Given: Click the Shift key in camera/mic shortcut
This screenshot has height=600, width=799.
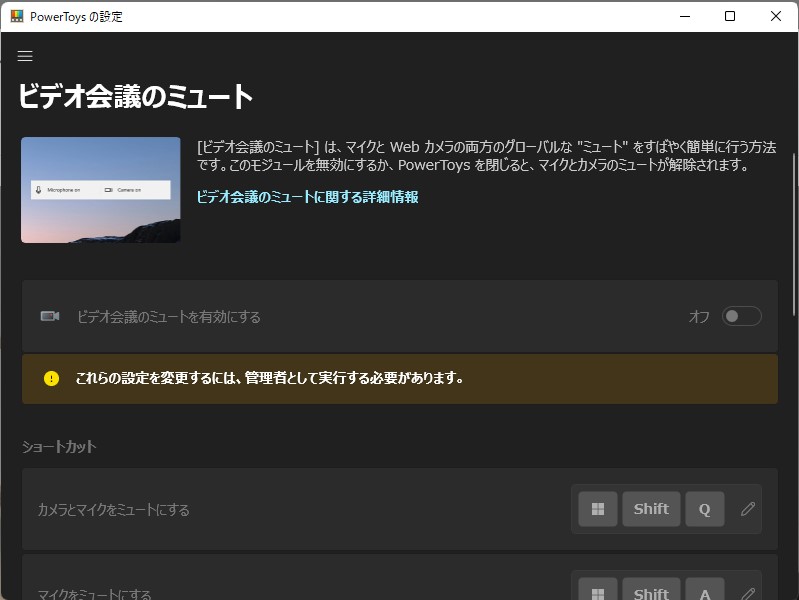Looking at the screenshot, I should [x=651, y=509].
